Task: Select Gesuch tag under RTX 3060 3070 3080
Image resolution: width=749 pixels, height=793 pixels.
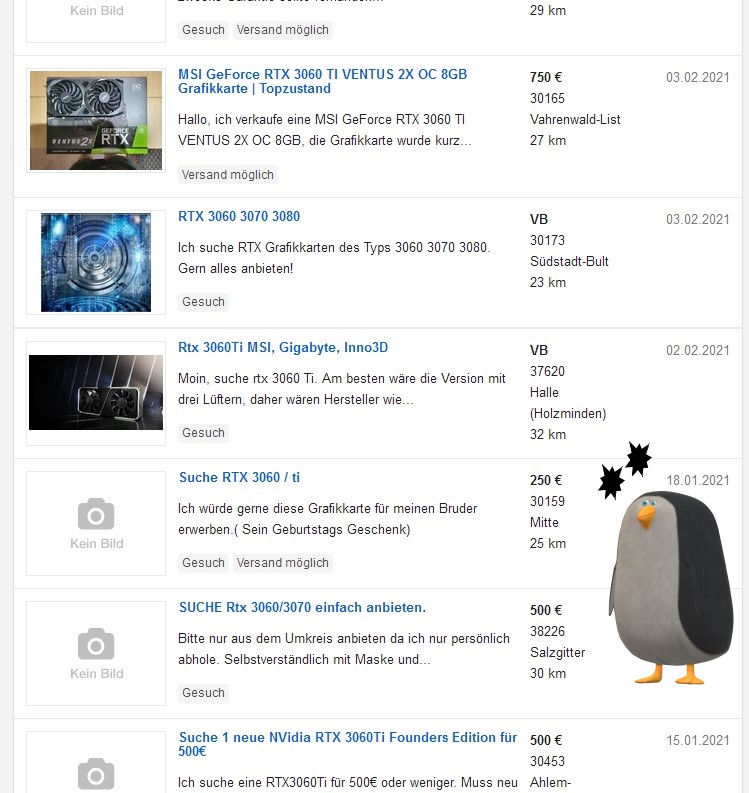Action: click(x=203, y=302)
